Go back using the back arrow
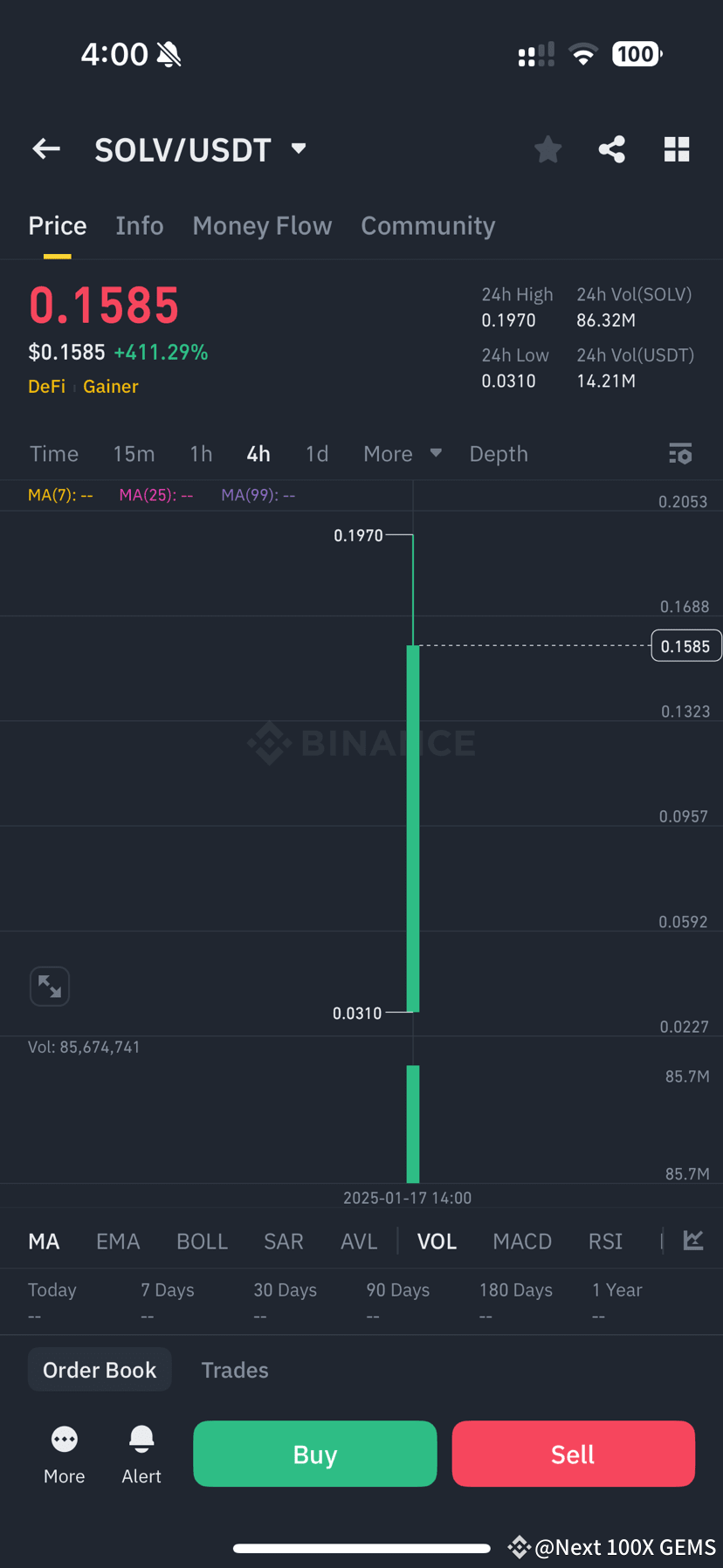723x1568 pixels. tap(45, 148)
